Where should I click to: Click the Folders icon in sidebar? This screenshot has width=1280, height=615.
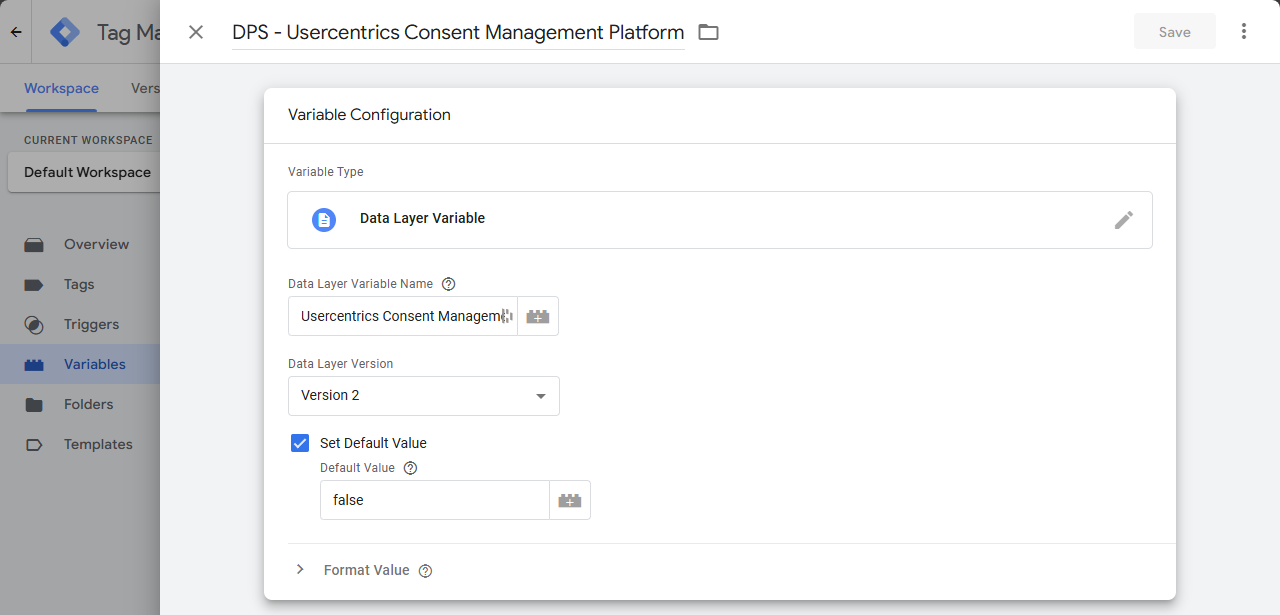[34, 404]
